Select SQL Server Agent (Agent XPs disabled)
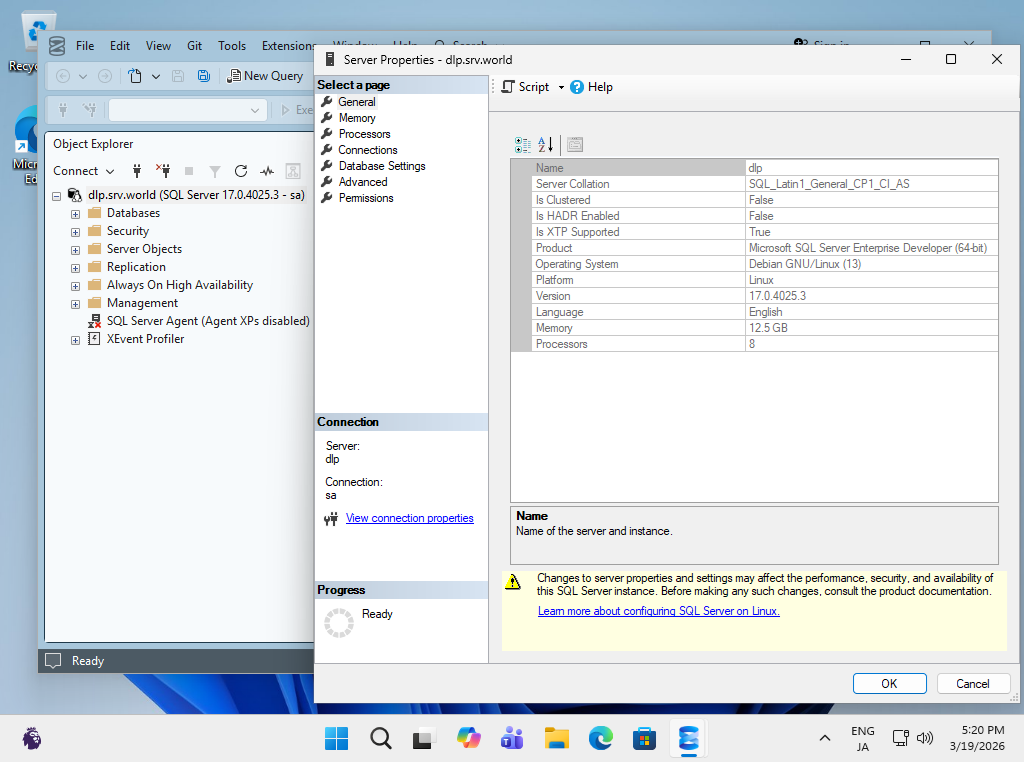This screenshot has width=1024, height=762. 208,321
